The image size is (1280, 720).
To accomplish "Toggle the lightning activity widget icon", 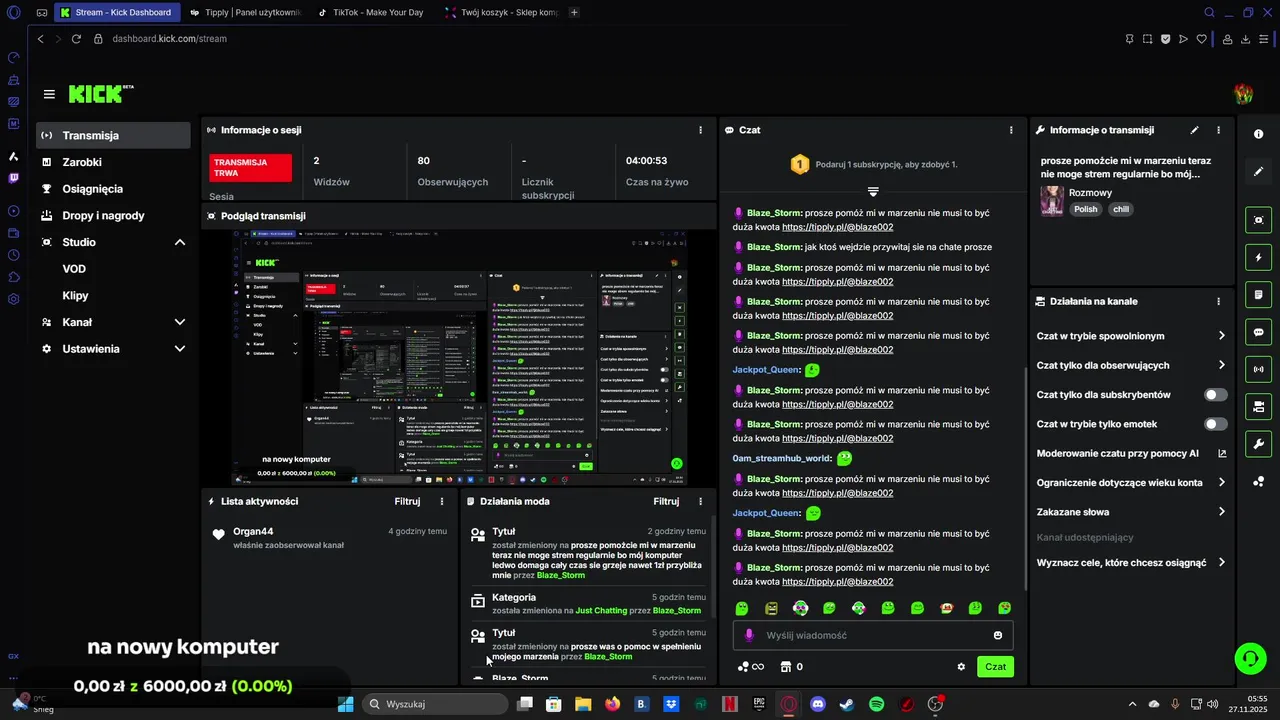I will pyautogui.click(x=1258, y=257).
